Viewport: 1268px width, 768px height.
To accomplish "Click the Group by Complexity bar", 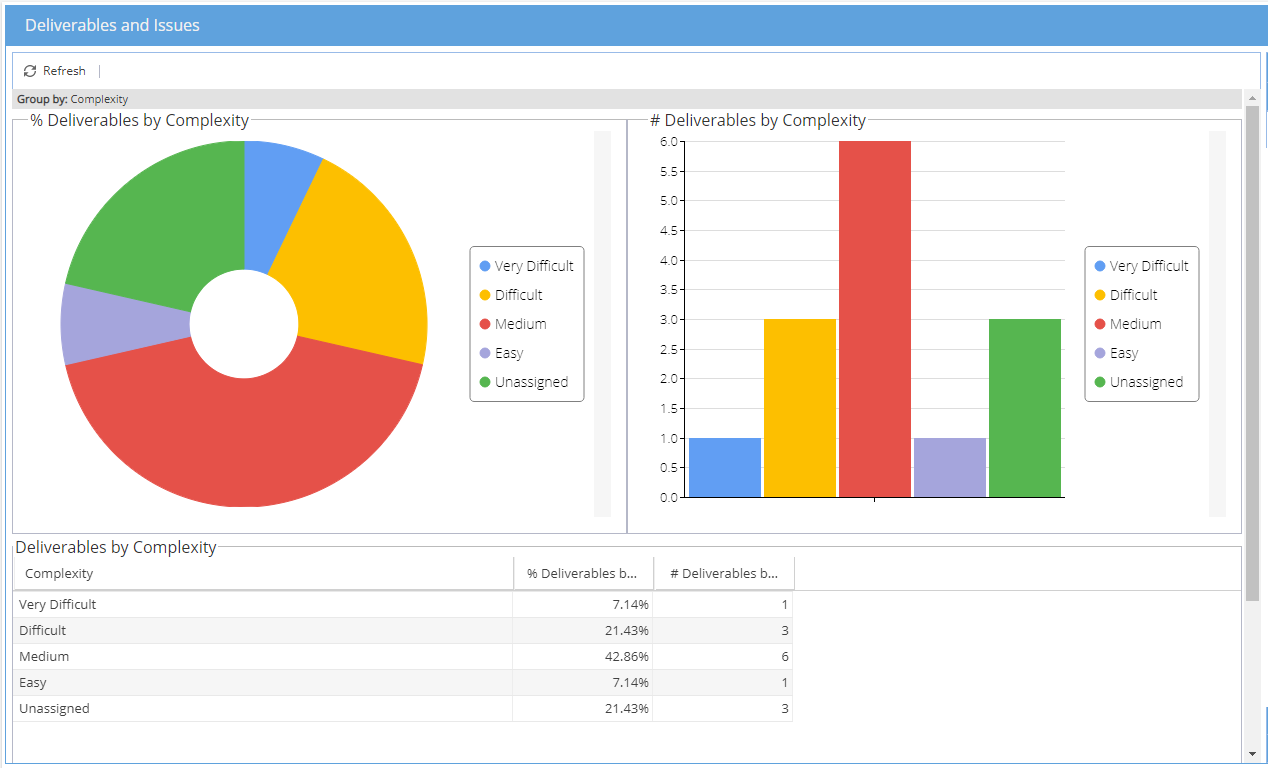I will coord(627,99).
